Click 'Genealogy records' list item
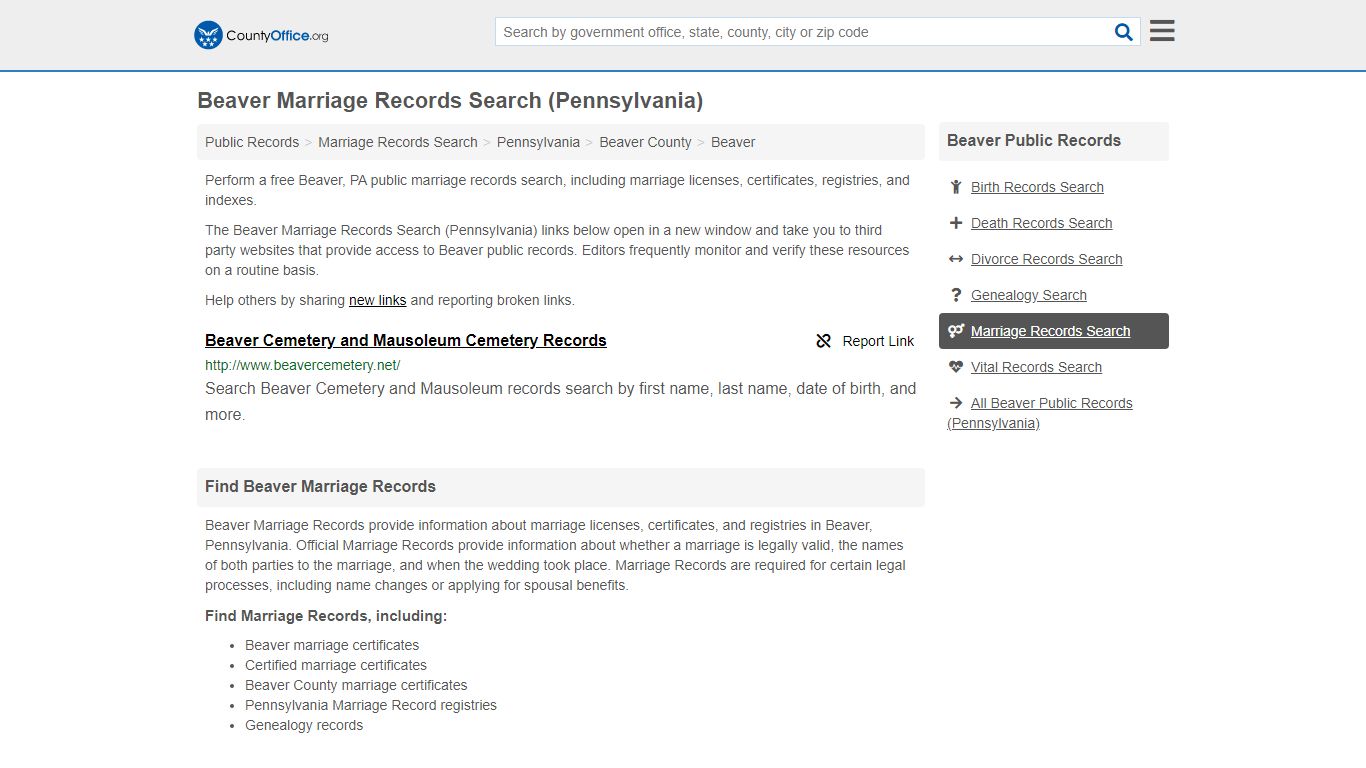 pyautogui.click(x=304, y=725)
